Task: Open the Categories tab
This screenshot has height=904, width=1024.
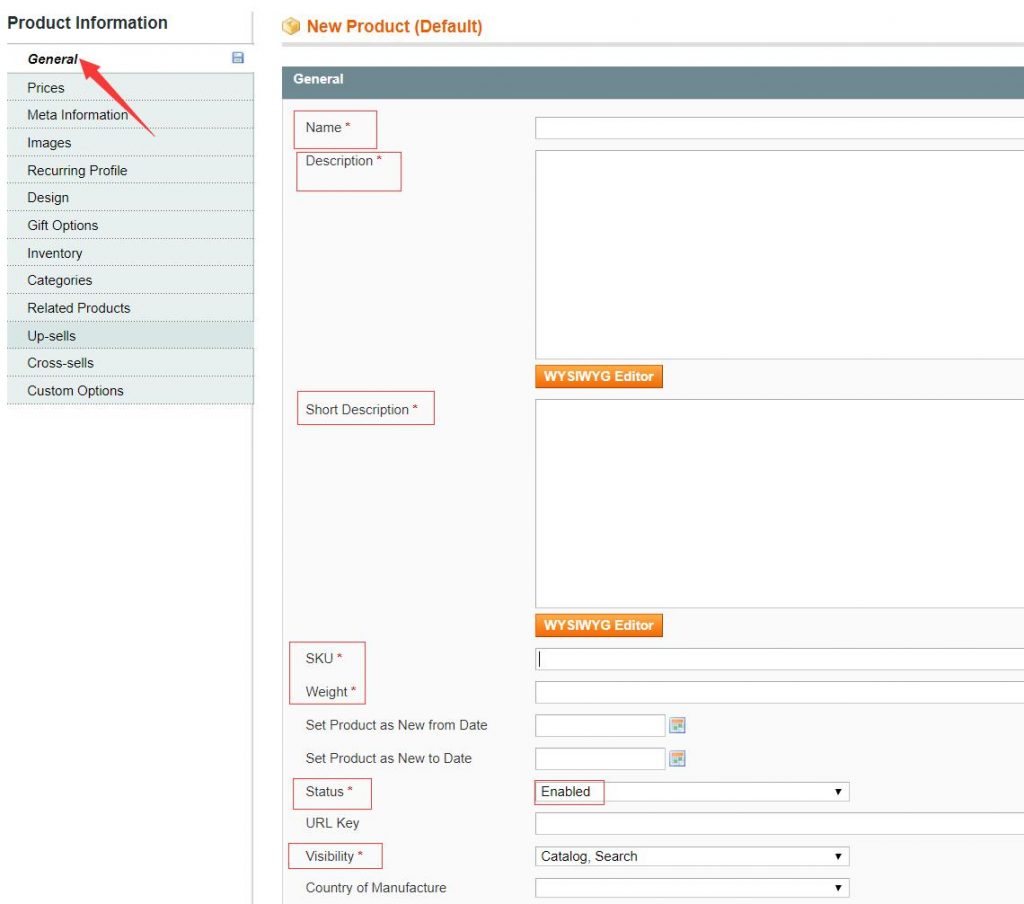Action: tap(59, 281)
